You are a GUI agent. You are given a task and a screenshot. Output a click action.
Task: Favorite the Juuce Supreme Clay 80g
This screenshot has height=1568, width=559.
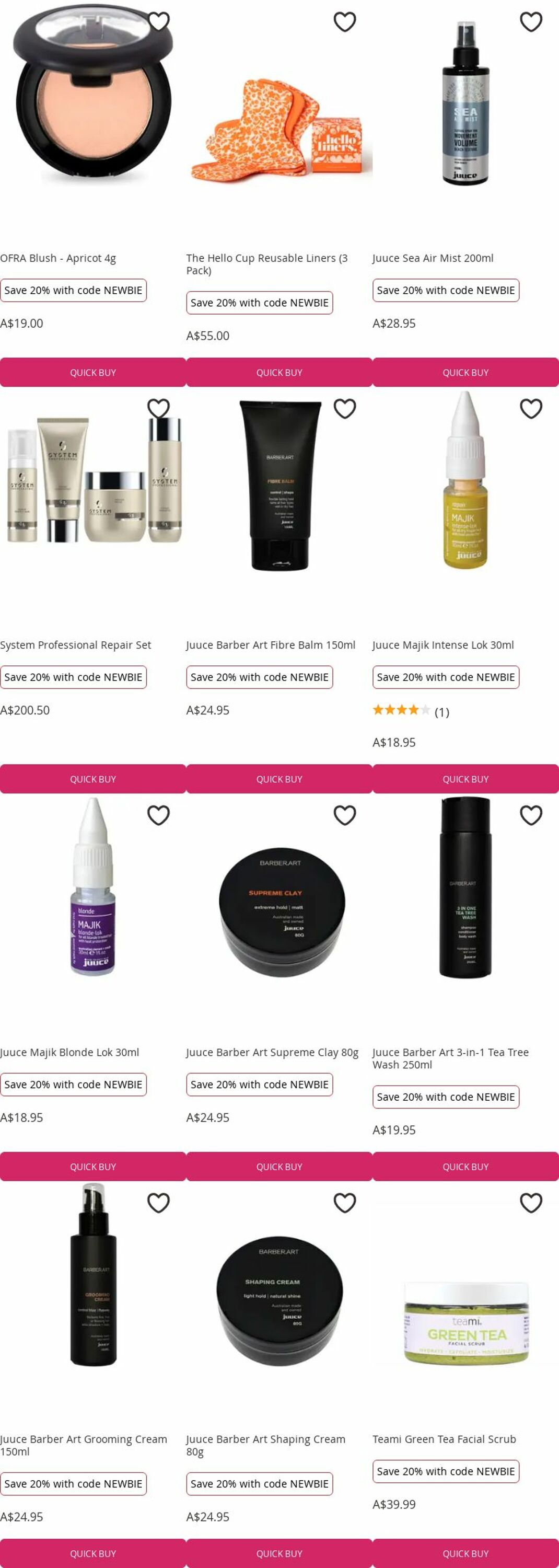click(345, 815)
